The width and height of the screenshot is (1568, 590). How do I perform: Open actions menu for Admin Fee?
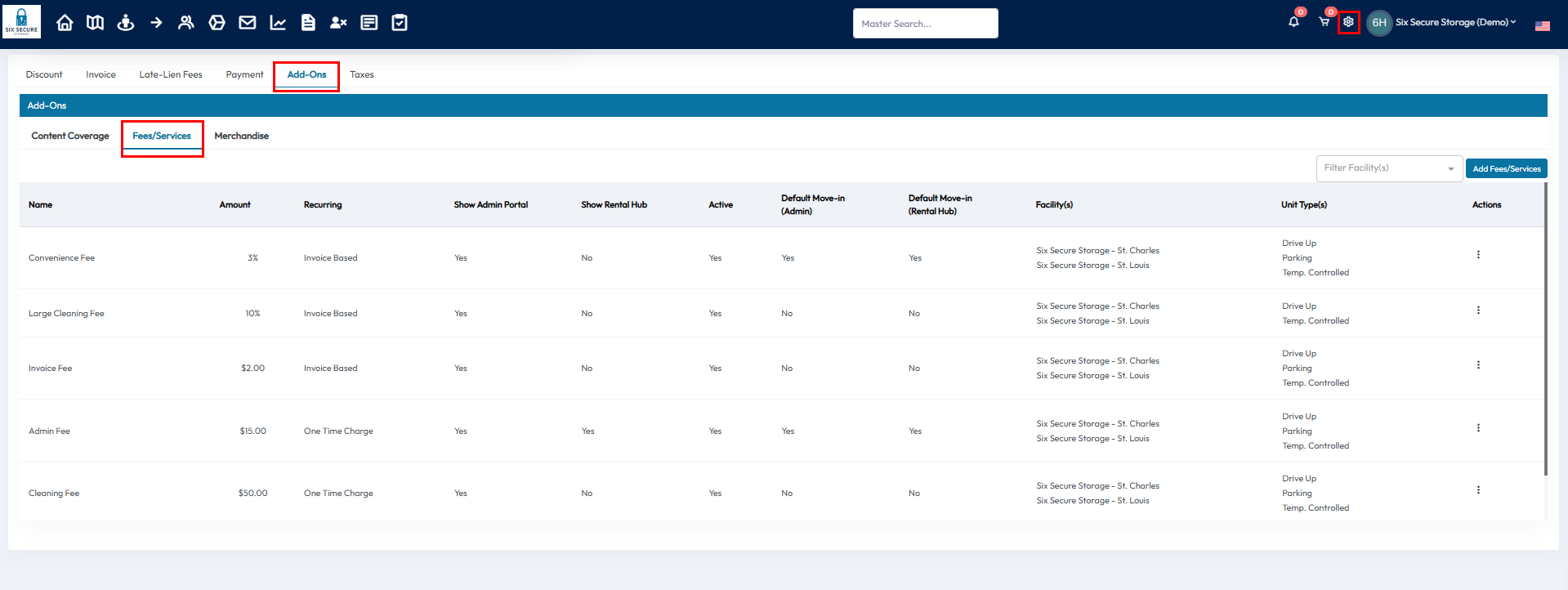[1477, 428]
